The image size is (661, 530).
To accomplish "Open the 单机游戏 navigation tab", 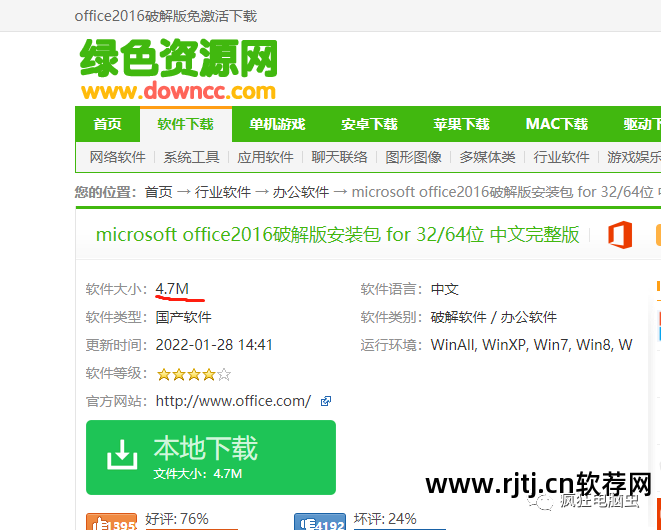I will pyautogui.click(x=277, y=124).
